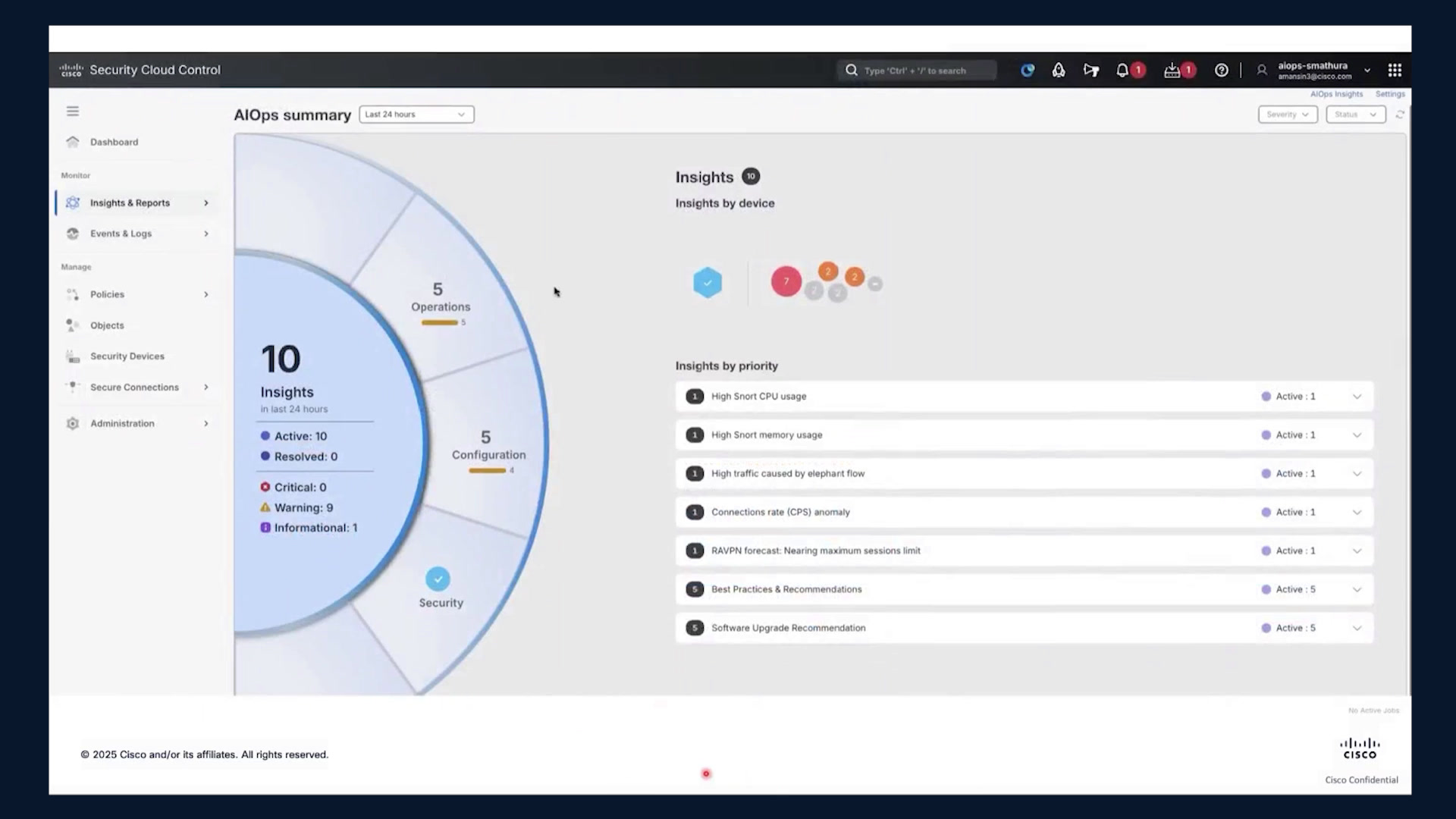The image size is (1456, 819).
Task: Click the megaphone announcements icon
Action: click(x=1091, y=70)
